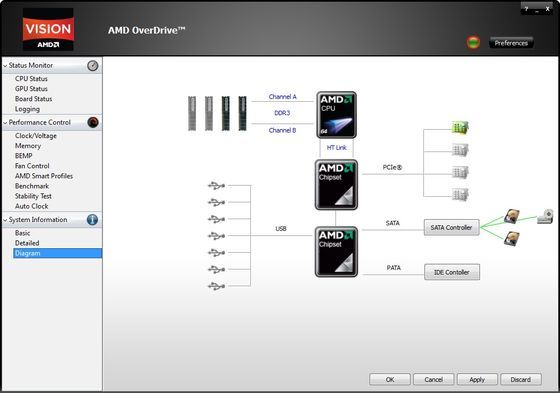Click the third USB port icon
This screenshot has height=393, width=560.
click(x=216, y=219)
